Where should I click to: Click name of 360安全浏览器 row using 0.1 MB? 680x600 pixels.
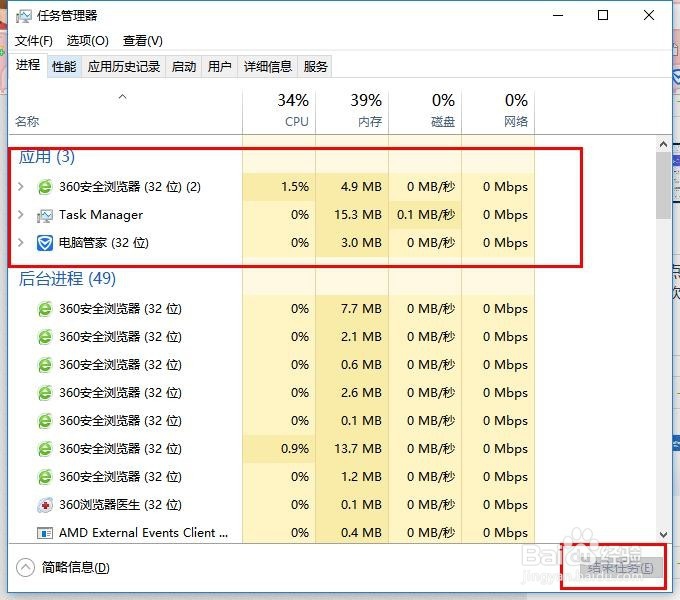coord(121,421)
